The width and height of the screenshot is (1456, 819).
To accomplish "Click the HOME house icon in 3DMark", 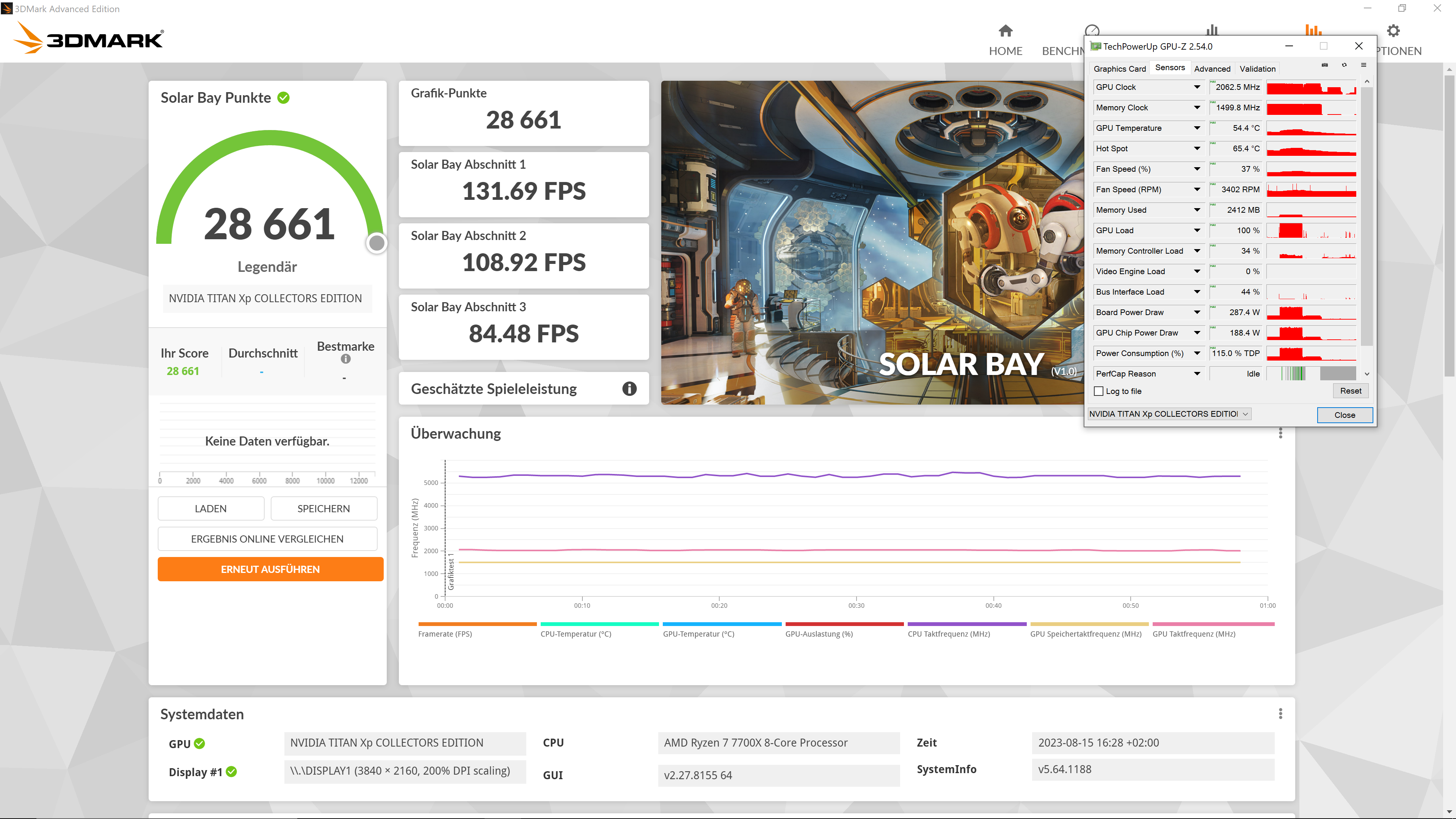I will click(x=1006, y=31).
